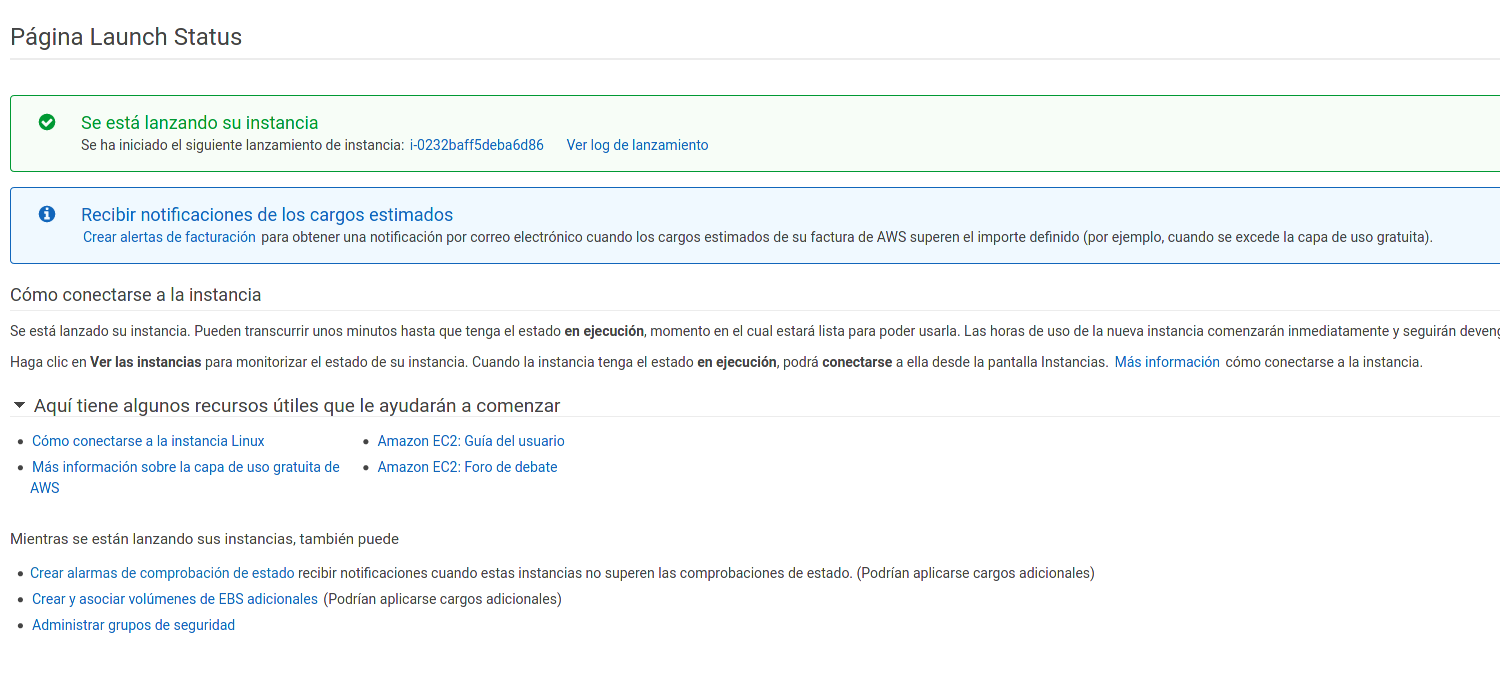The image size is (1500, 690).
Task: Open Ver log de lanzamiento
Action: 636,145
